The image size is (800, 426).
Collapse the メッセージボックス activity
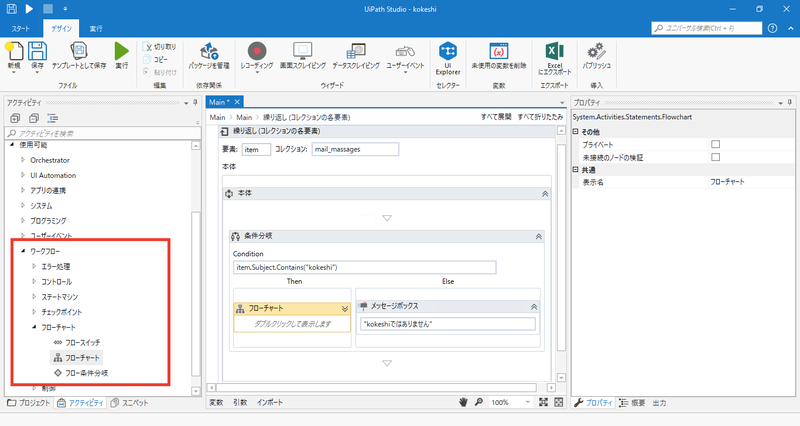click(534, 307)
